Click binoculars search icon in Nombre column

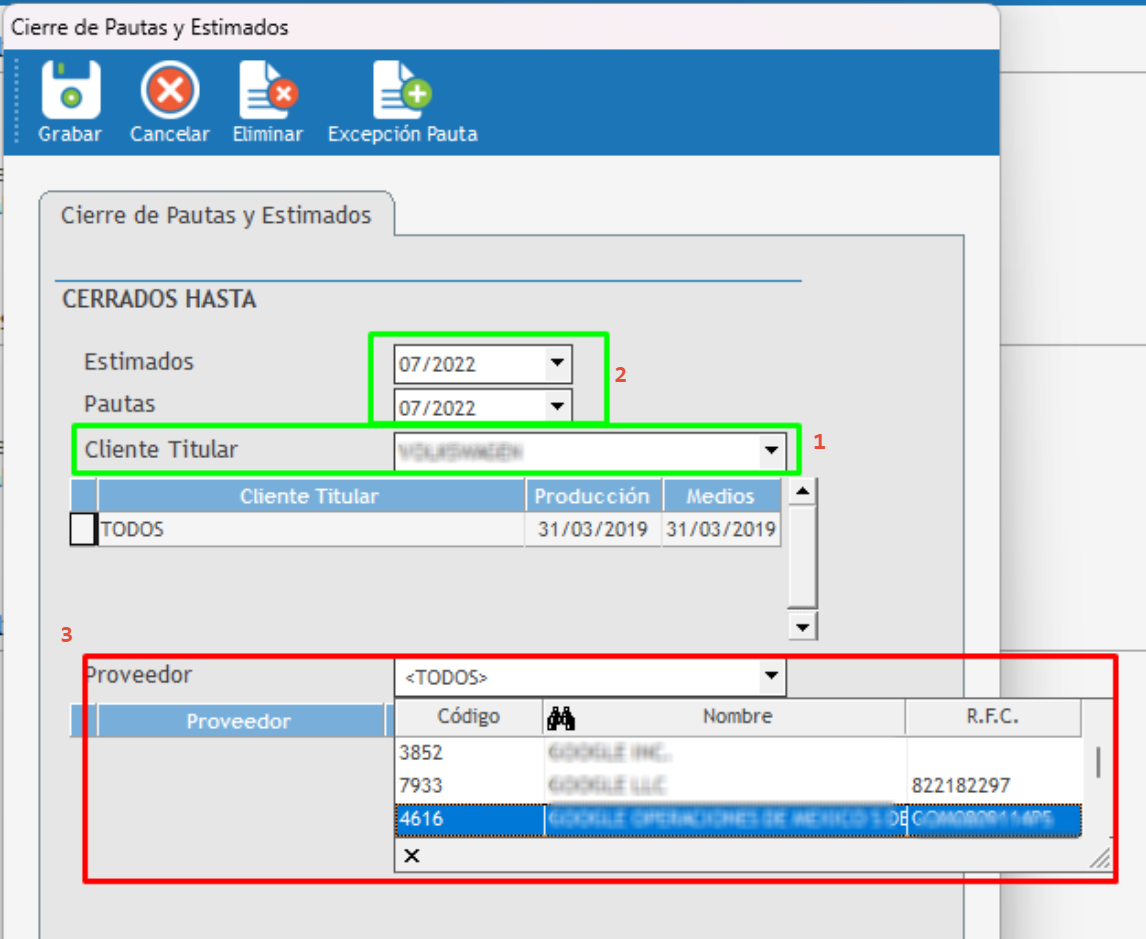[x=561, y=718]
